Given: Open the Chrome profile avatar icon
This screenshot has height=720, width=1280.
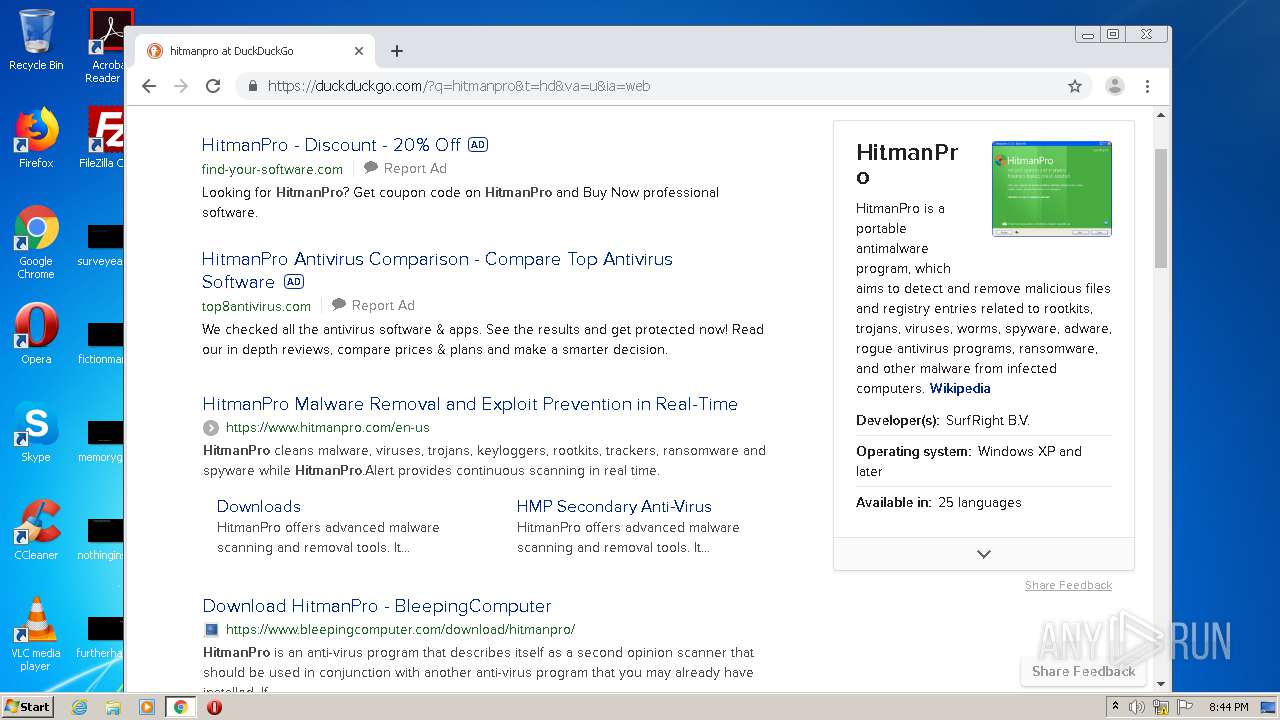Looking at the screenshot, I should click(1115, 86).
